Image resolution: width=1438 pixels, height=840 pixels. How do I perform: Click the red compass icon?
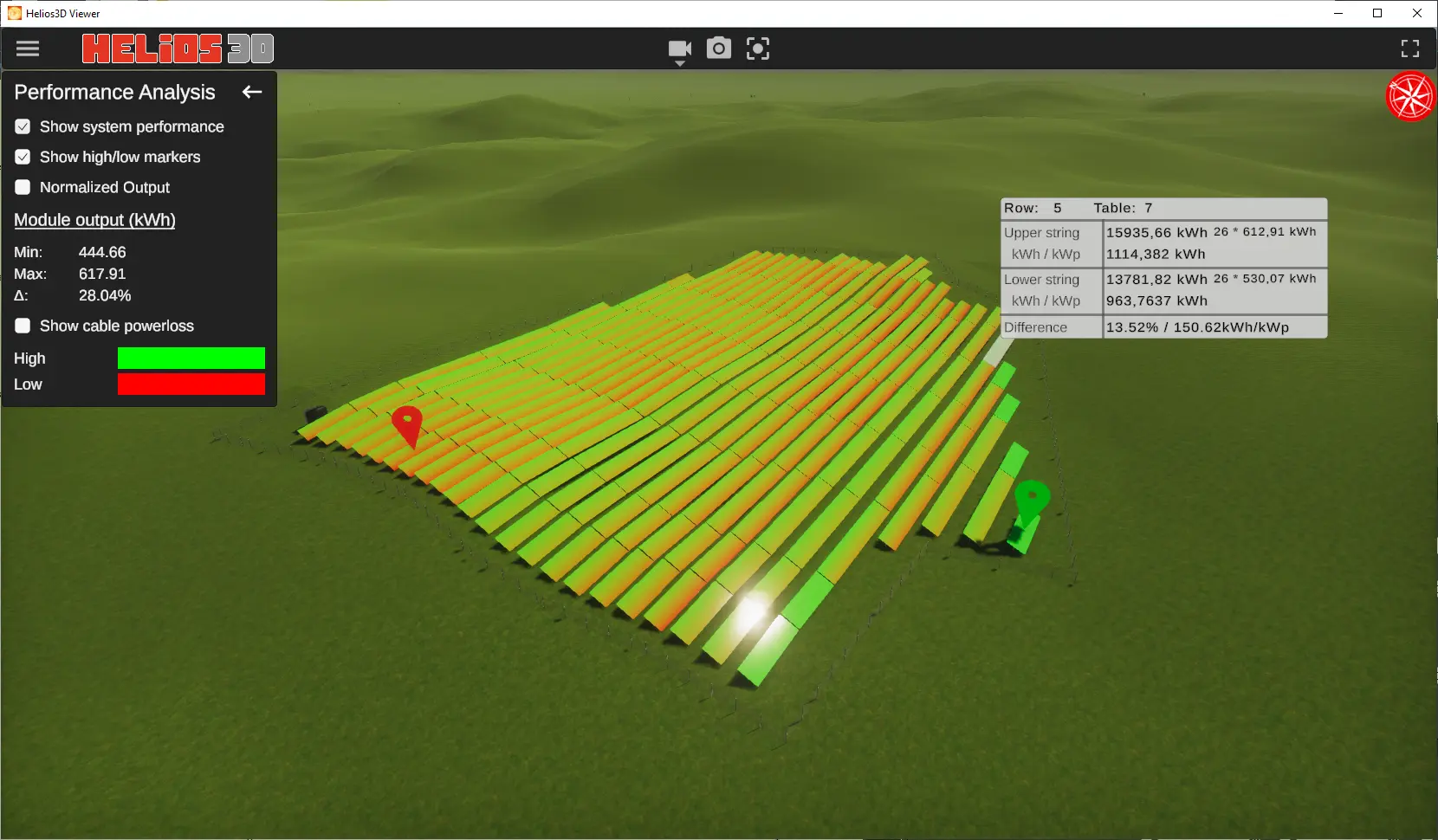point(1409,96)
